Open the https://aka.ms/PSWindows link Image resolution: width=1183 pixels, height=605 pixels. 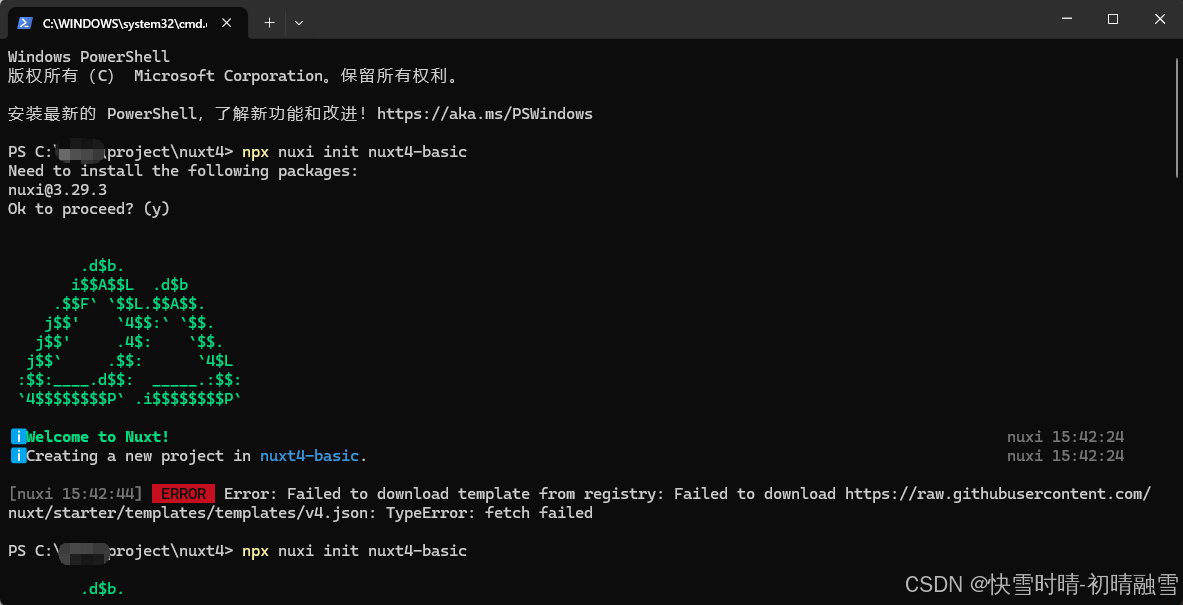click(x=485, y=113)
